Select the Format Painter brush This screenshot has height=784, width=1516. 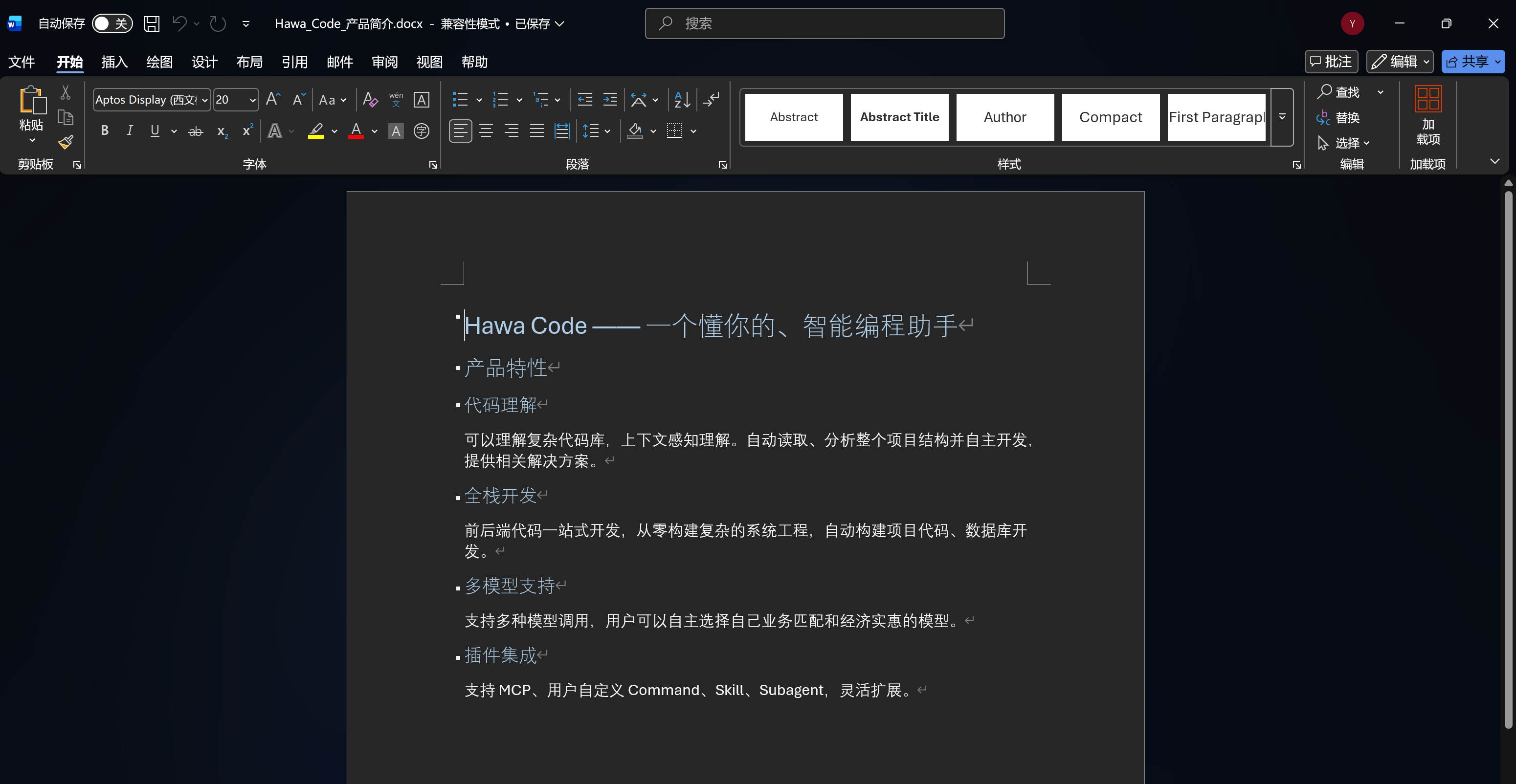pyautogui.click(x=66, y=142)
